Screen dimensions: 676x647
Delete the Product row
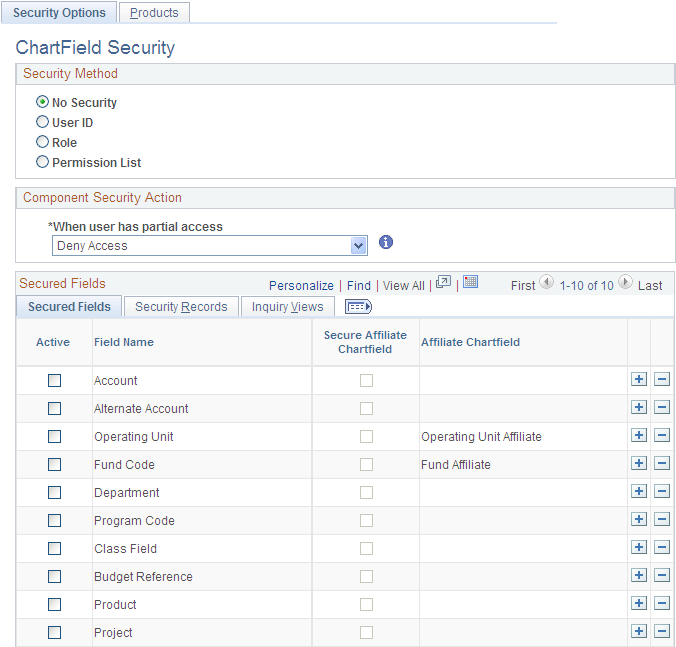661,603
